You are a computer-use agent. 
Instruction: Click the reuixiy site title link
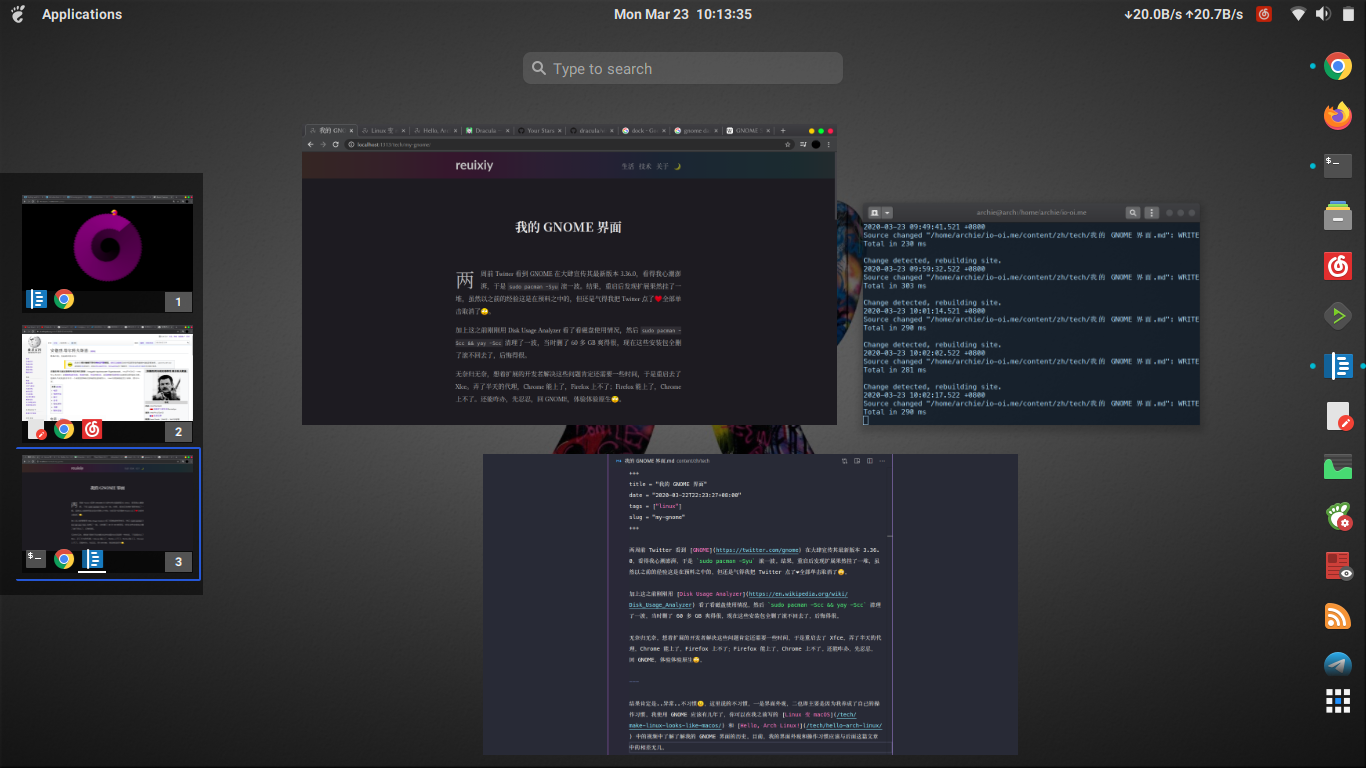pos(474,166)
